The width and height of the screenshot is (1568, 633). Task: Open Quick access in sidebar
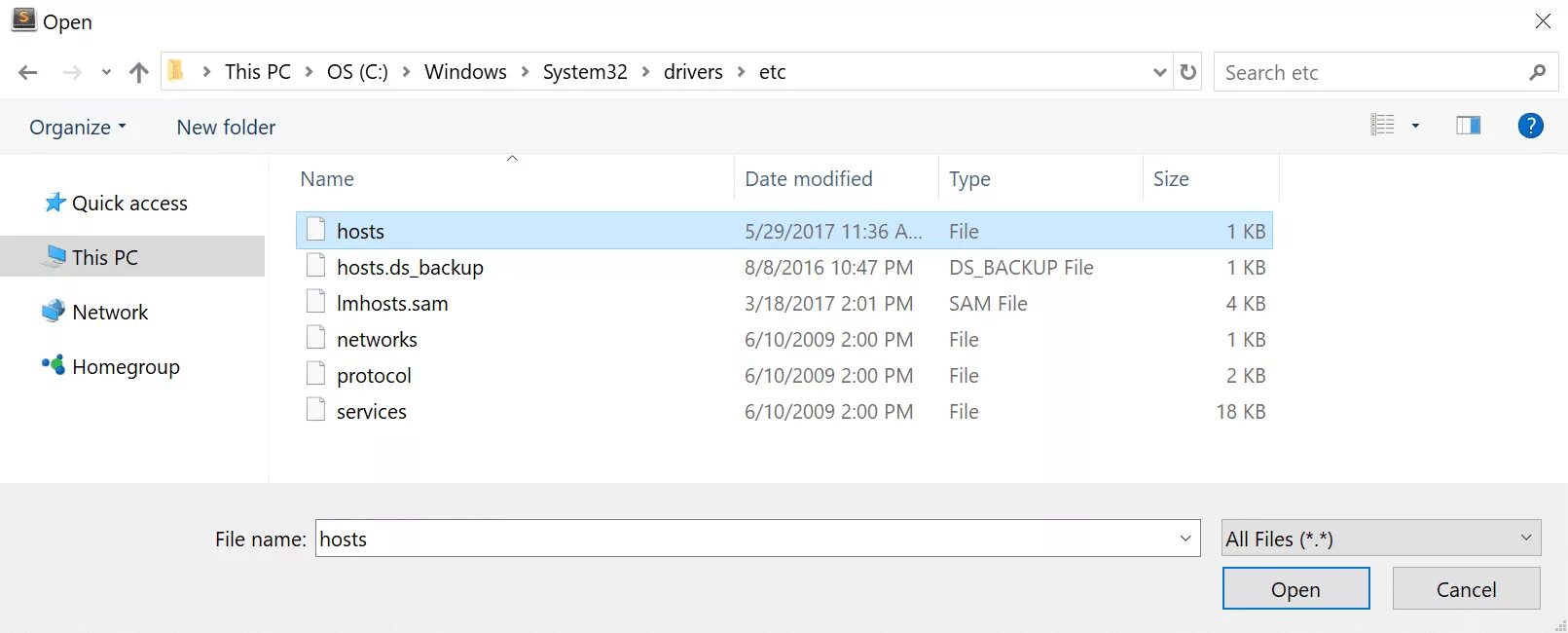coord(128,204)
